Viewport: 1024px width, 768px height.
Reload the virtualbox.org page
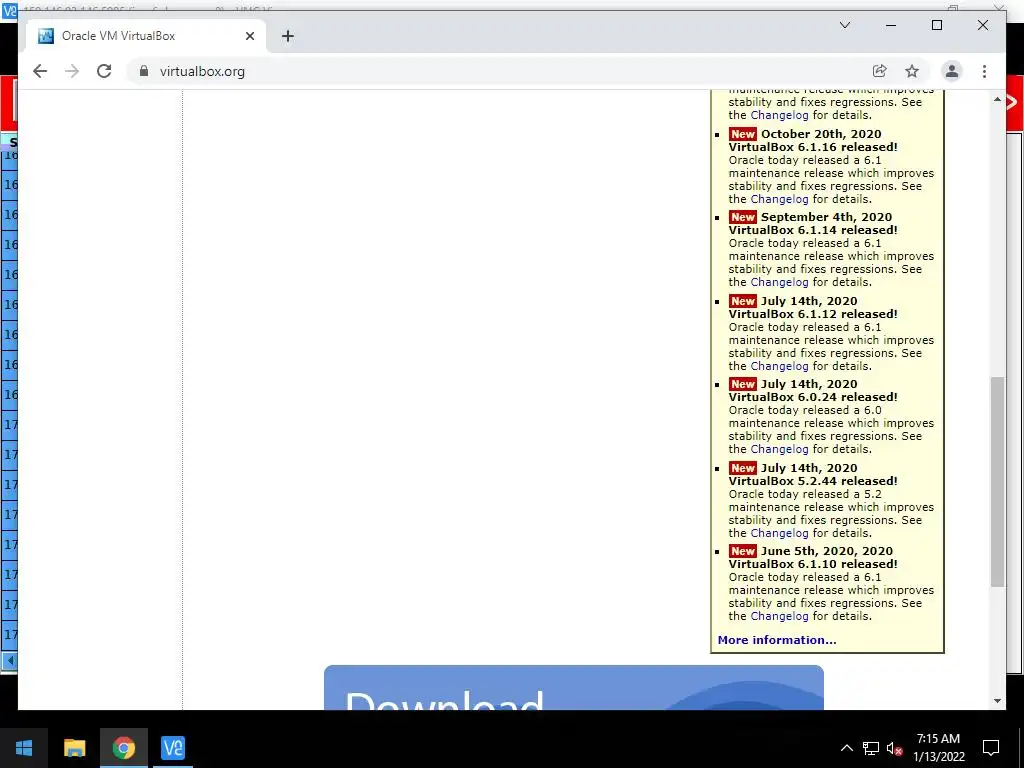104,71
